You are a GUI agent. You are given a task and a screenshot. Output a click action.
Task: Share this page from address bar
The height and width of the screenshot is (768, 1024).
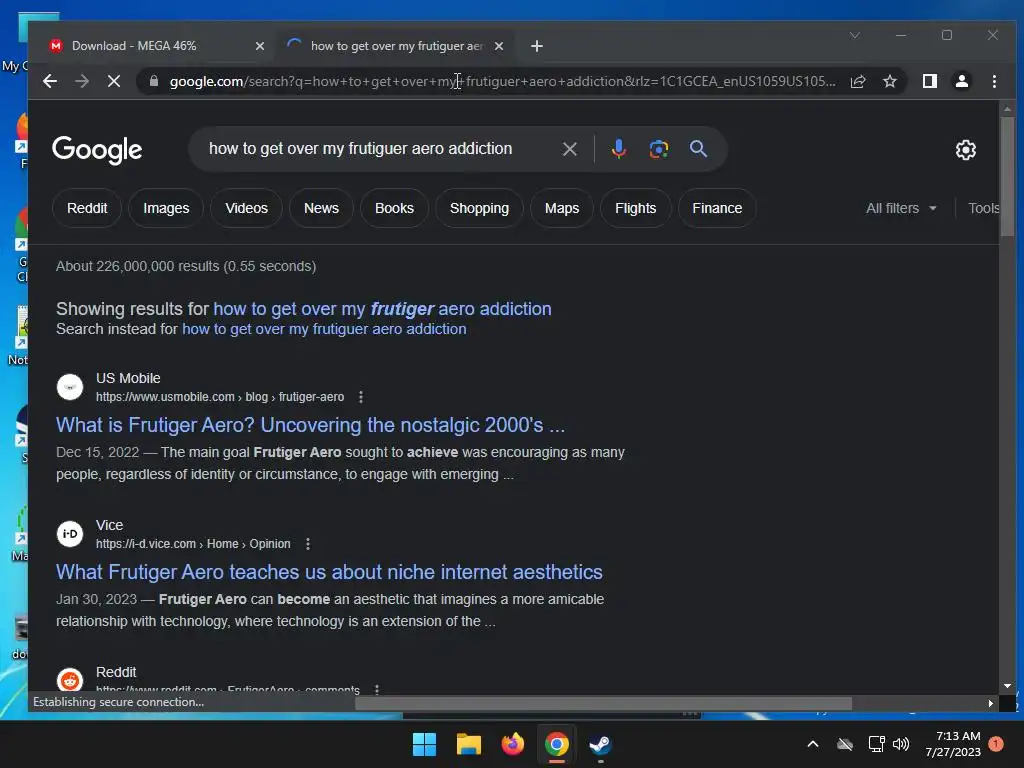pyautogui.click(x=857, y=81)
